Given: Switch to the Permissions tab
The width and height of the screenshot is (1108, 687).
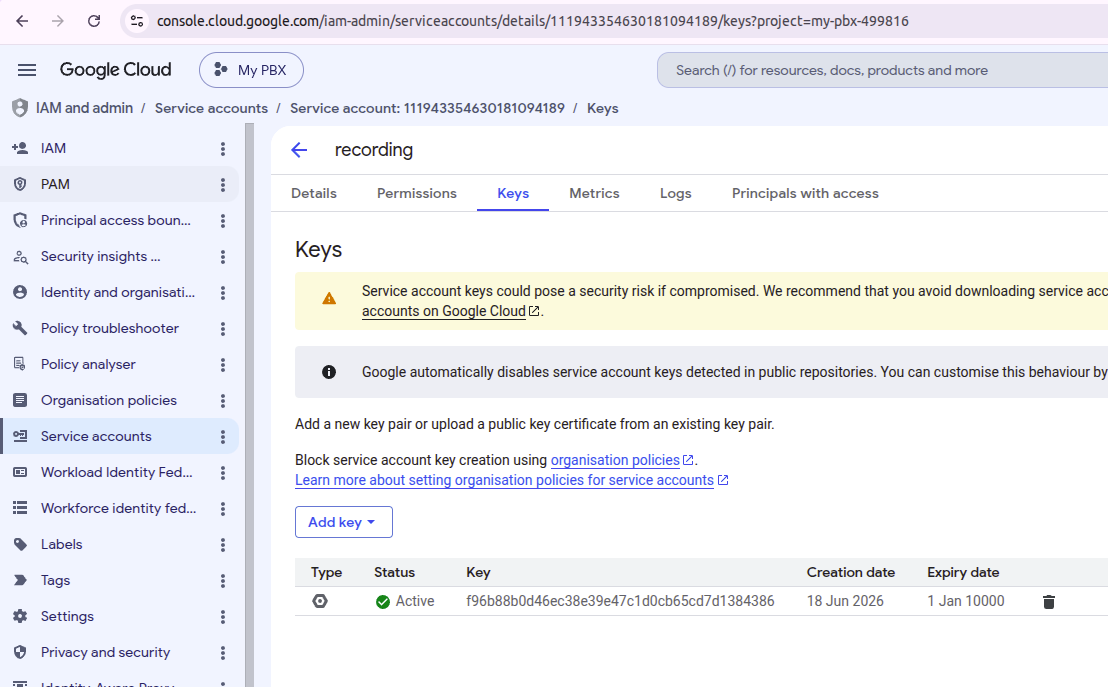Looking at the screenshot, I should [417, 194].
